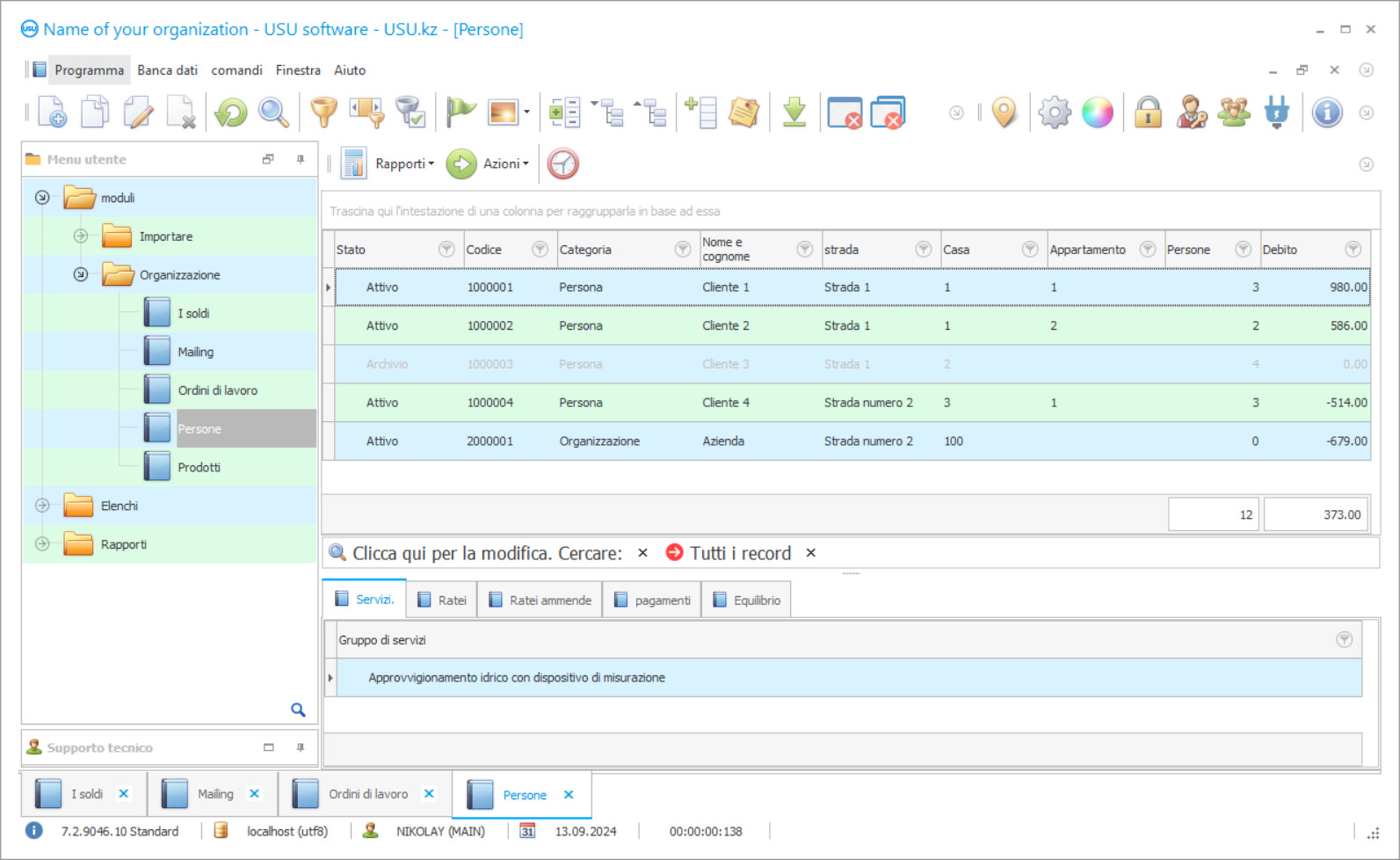
Task: Click the close window icon in toolbar
Action: [x=845, y=113]
